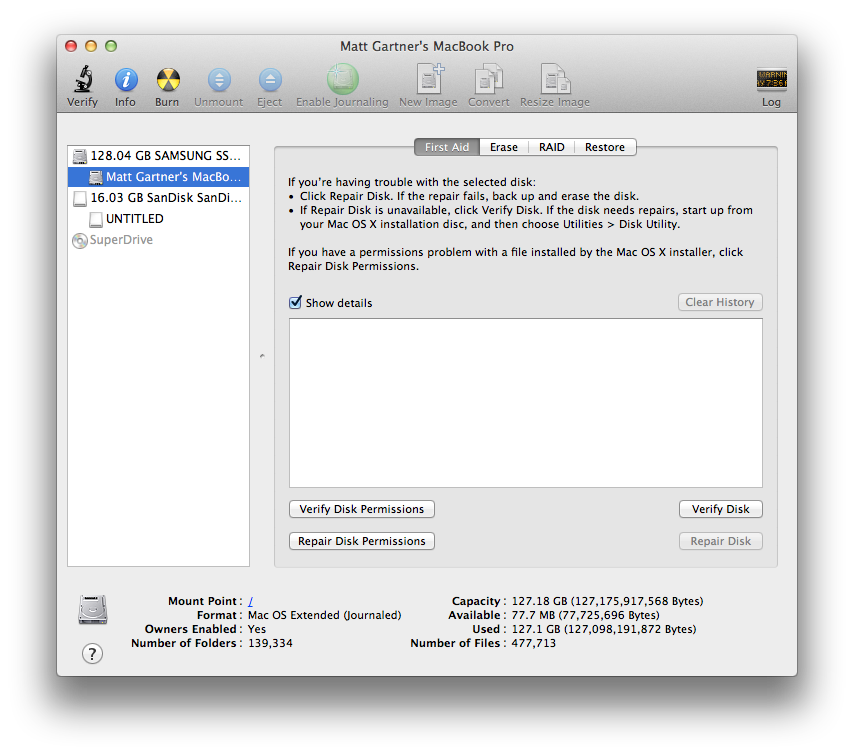Click the Capacity value 127.18 GB text
Image resolution: width=854 pixels, height=755 pixels.
tap(607, 601)
